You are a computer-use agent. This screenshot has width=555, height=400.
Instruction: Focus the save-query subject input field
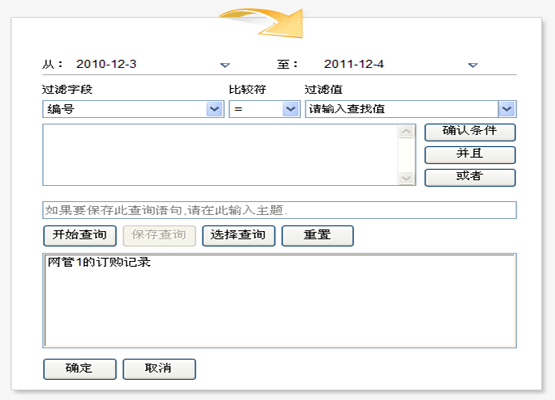coord(279,210)
